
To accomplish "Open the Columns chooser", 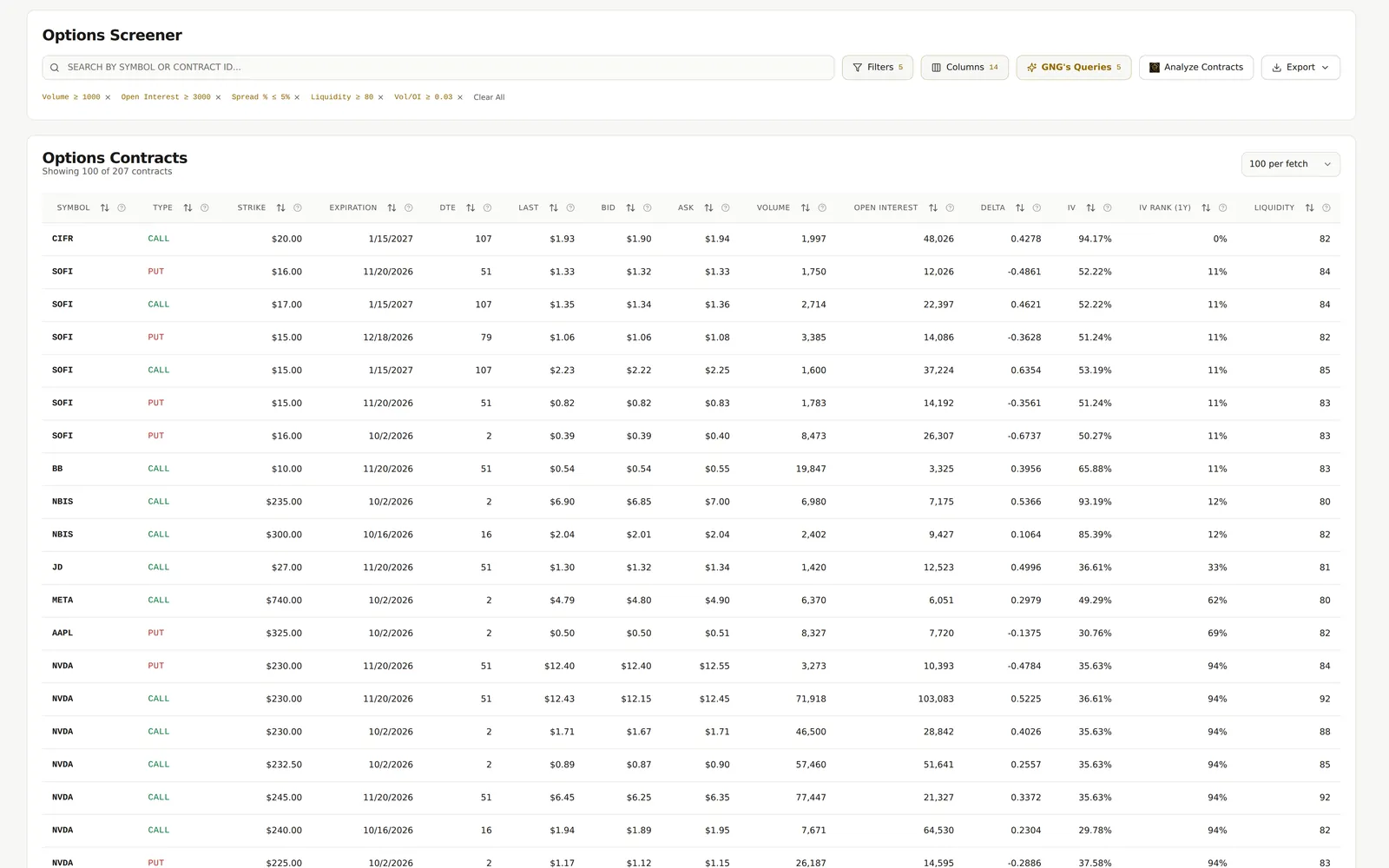I will tap(964, 68).
